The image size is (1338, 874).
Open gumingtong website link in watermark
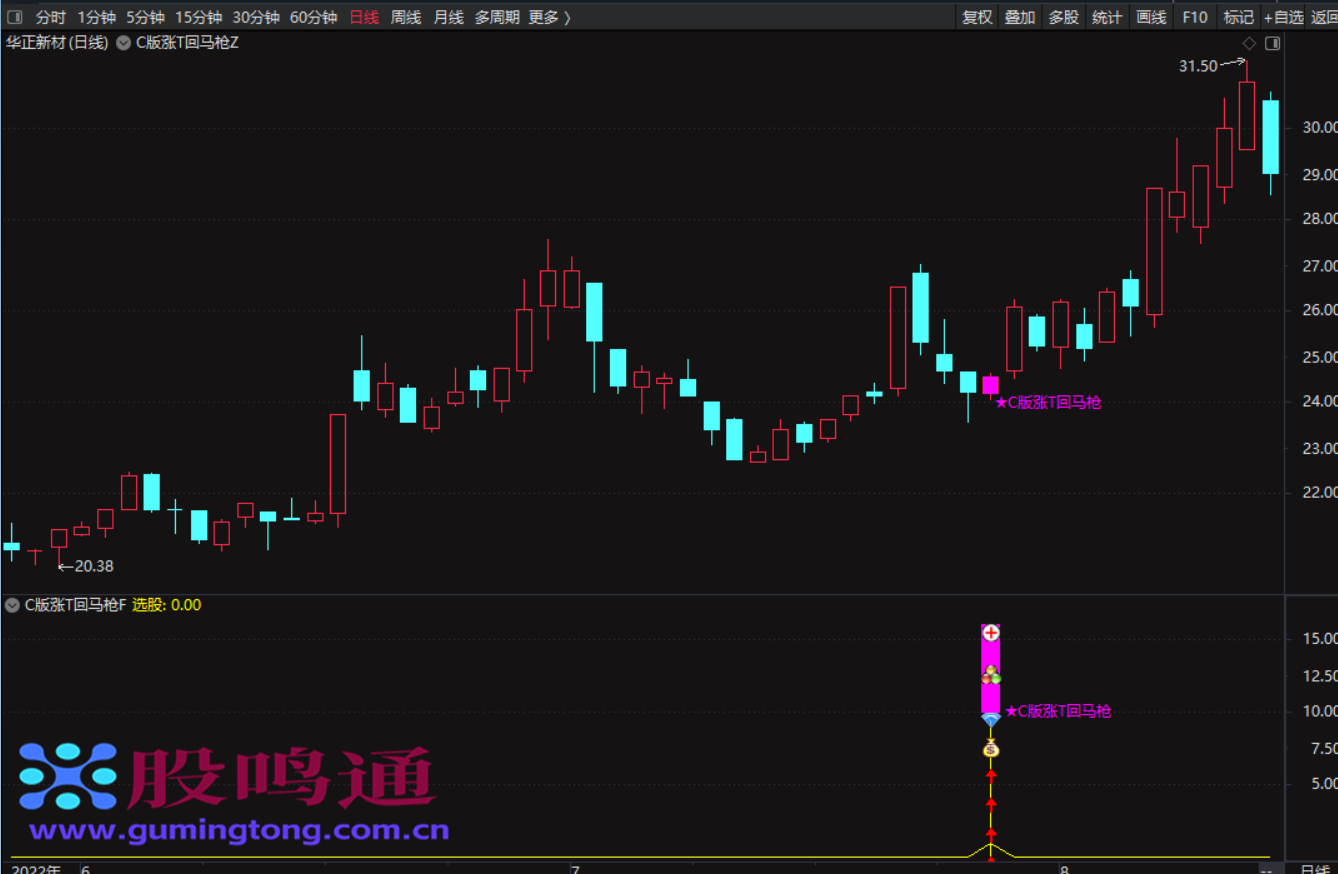coord(239,830)
